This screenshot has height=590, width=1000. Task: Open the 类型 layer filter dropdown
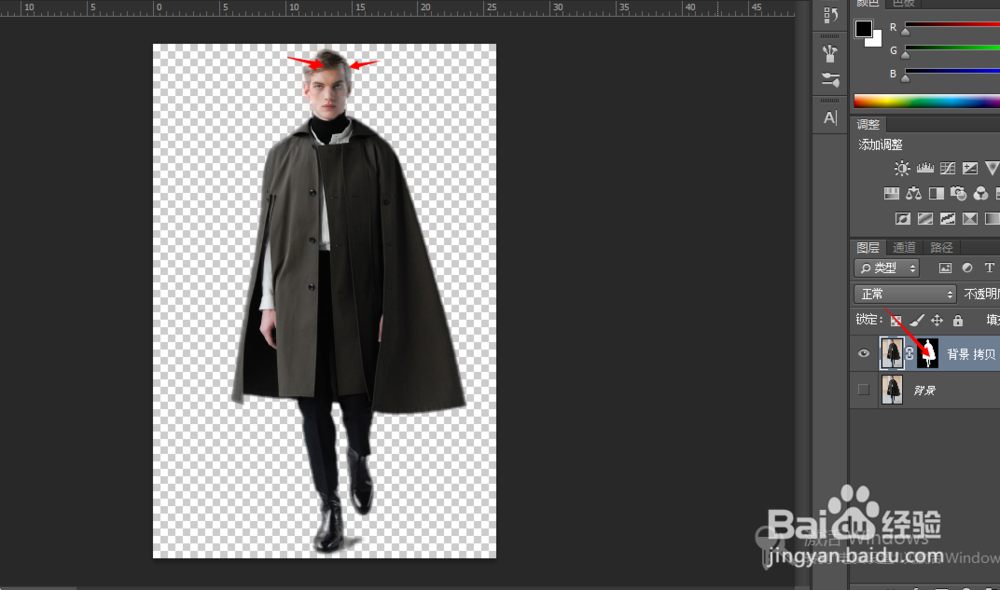pyautogui.click(x=886, y=268)
